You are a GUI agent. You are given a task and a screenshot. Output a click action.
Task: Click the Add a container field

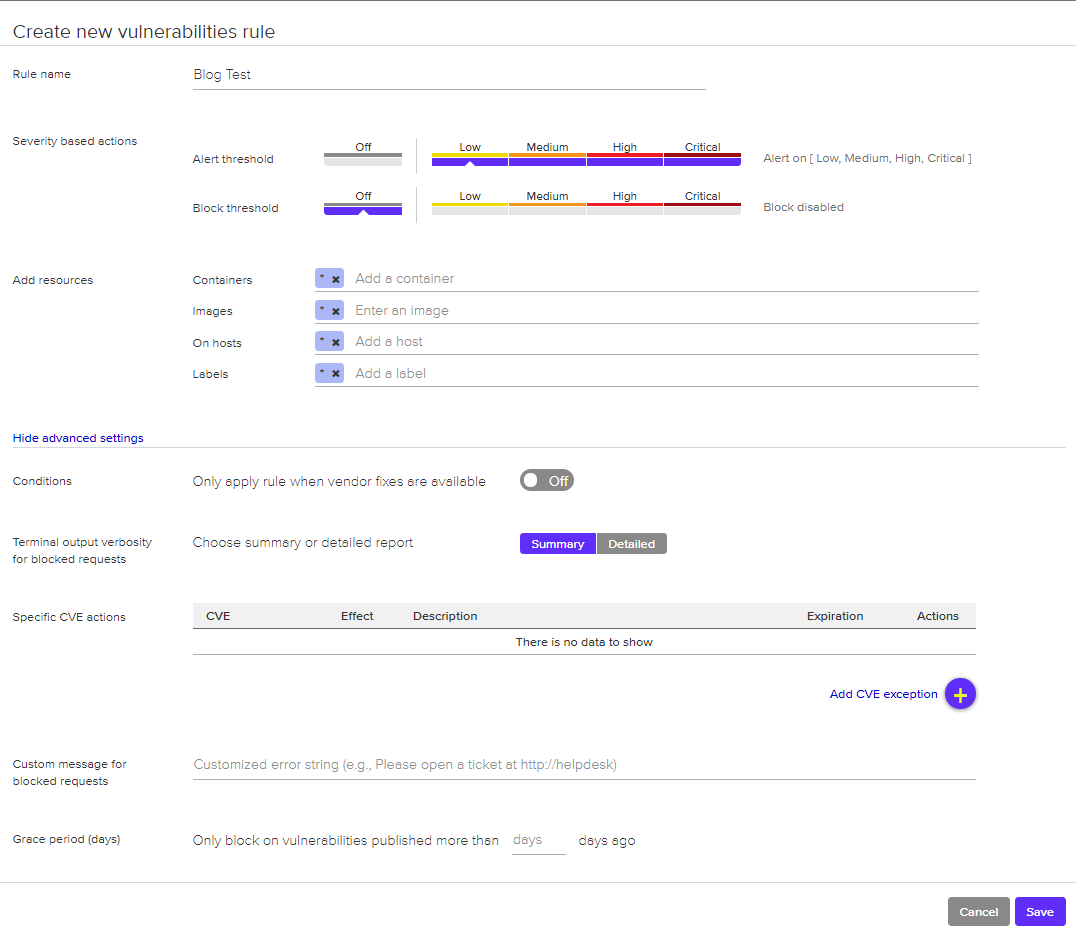point(660,279)
